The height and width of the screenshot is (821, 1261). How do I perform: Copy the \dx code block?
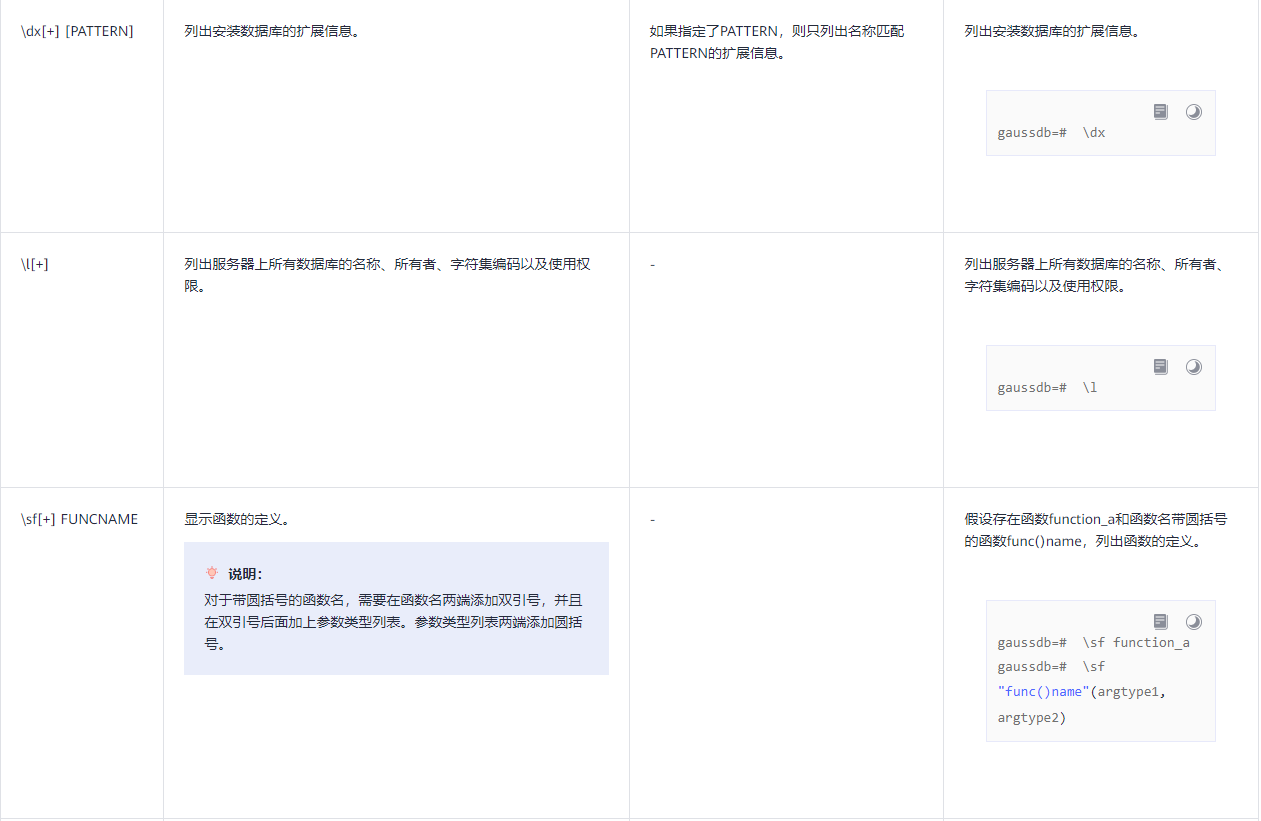[x=1160, y=112]
